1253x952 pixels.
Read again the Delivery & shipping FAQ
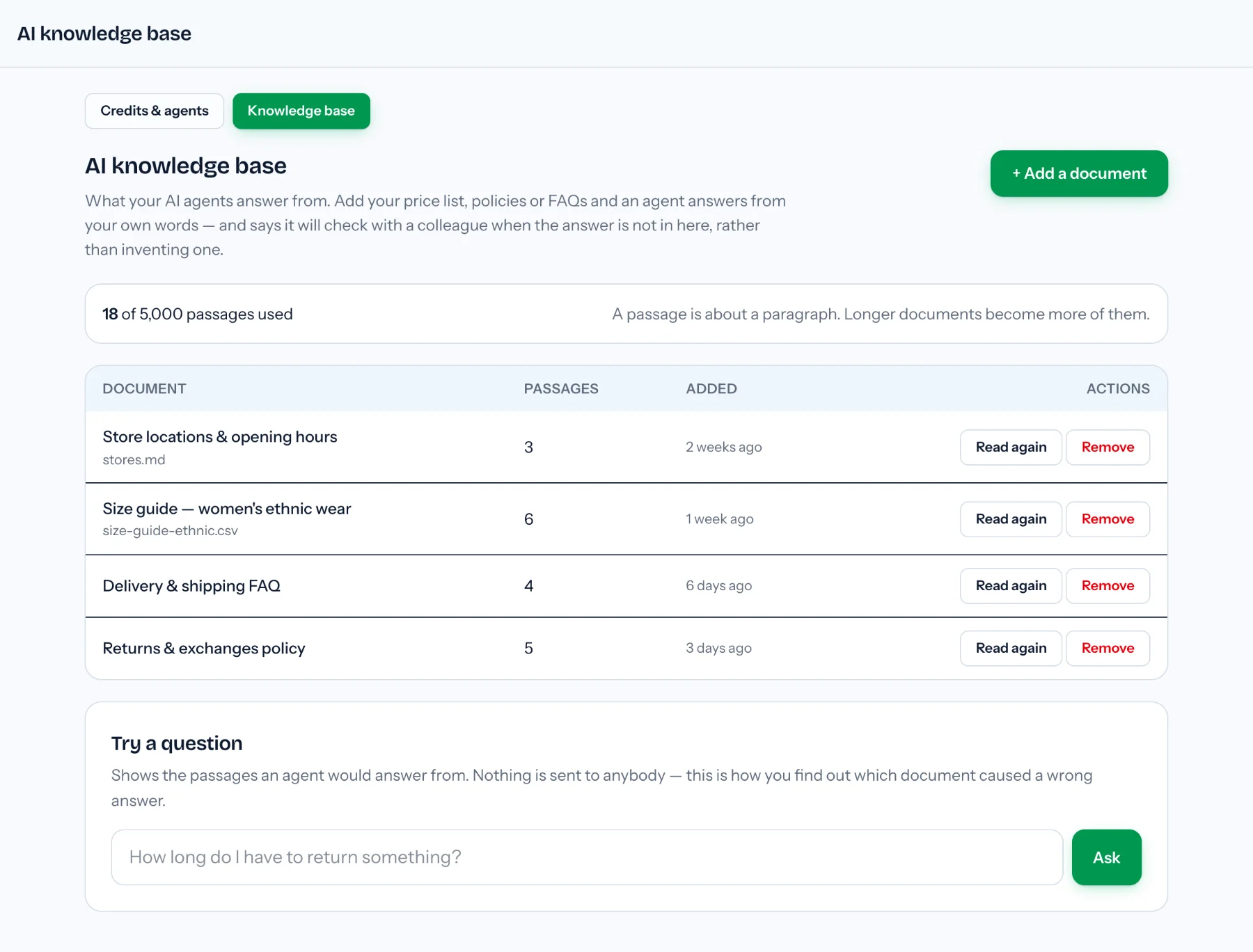tap(1011, 586)
